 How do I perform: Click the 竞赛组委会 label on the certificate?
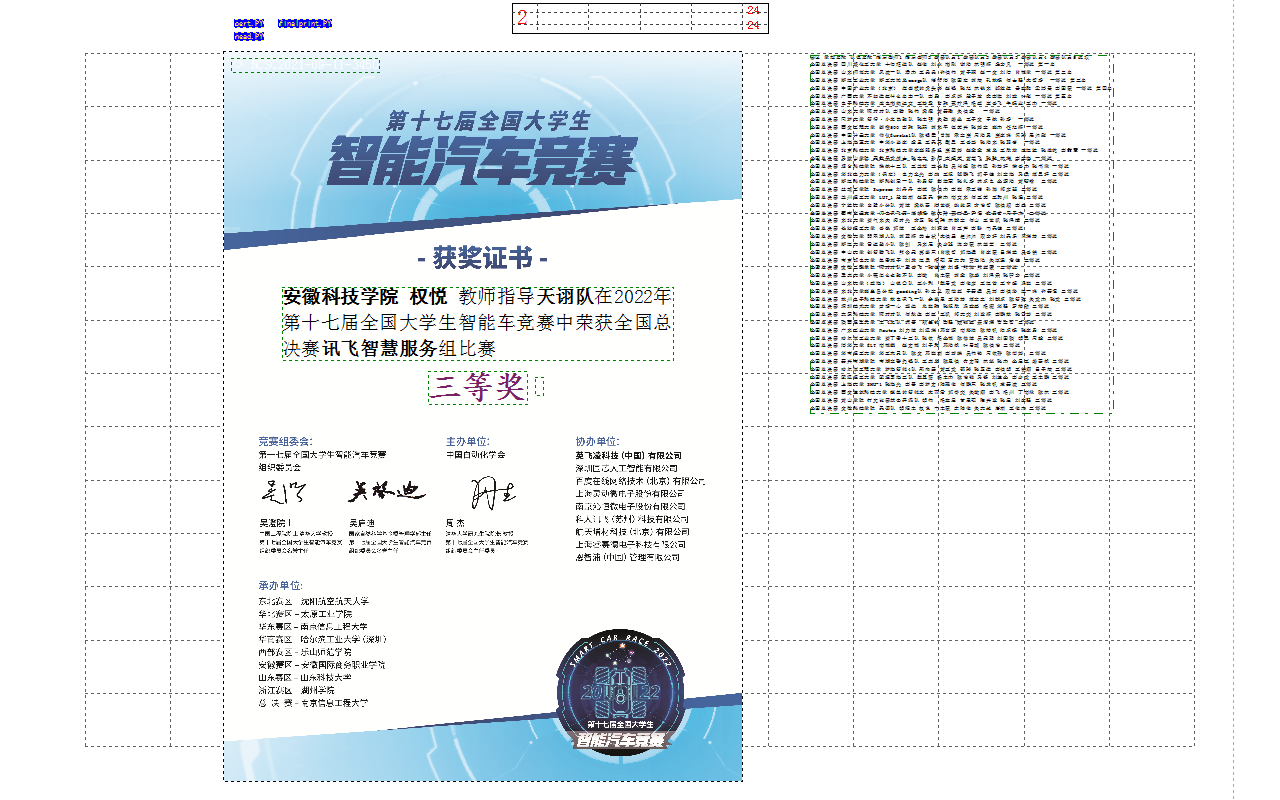pos(285,441)
